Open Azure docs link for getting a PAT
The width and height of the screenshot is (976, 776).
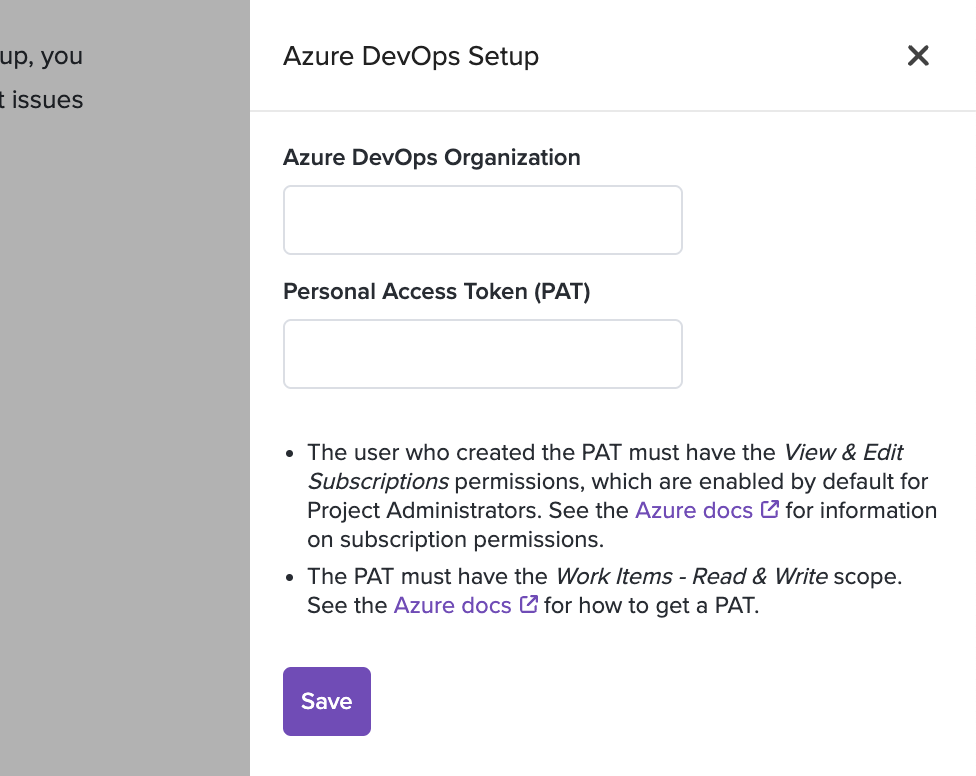point(453,605)
